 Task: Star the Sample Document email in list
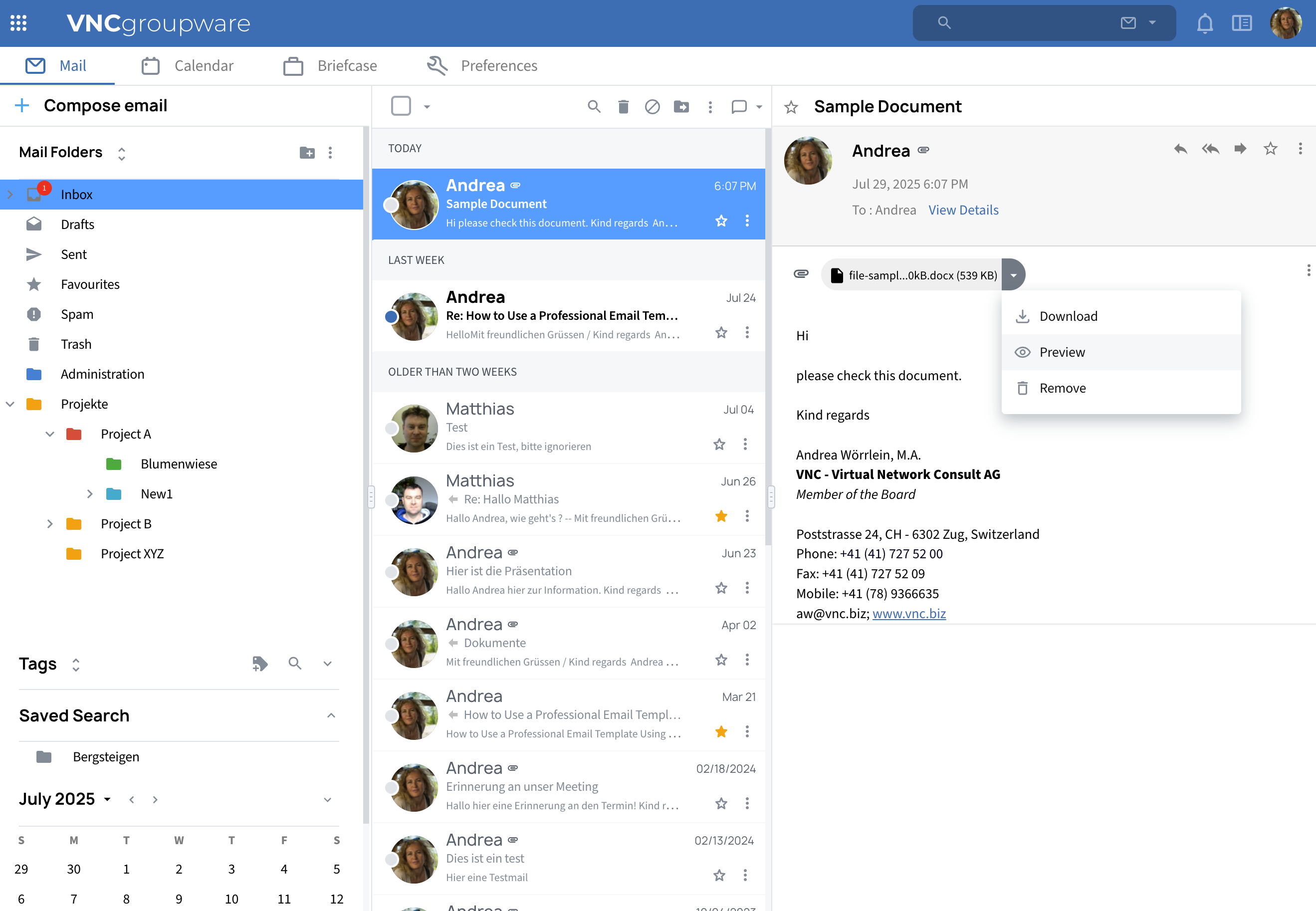coord(721,221)
